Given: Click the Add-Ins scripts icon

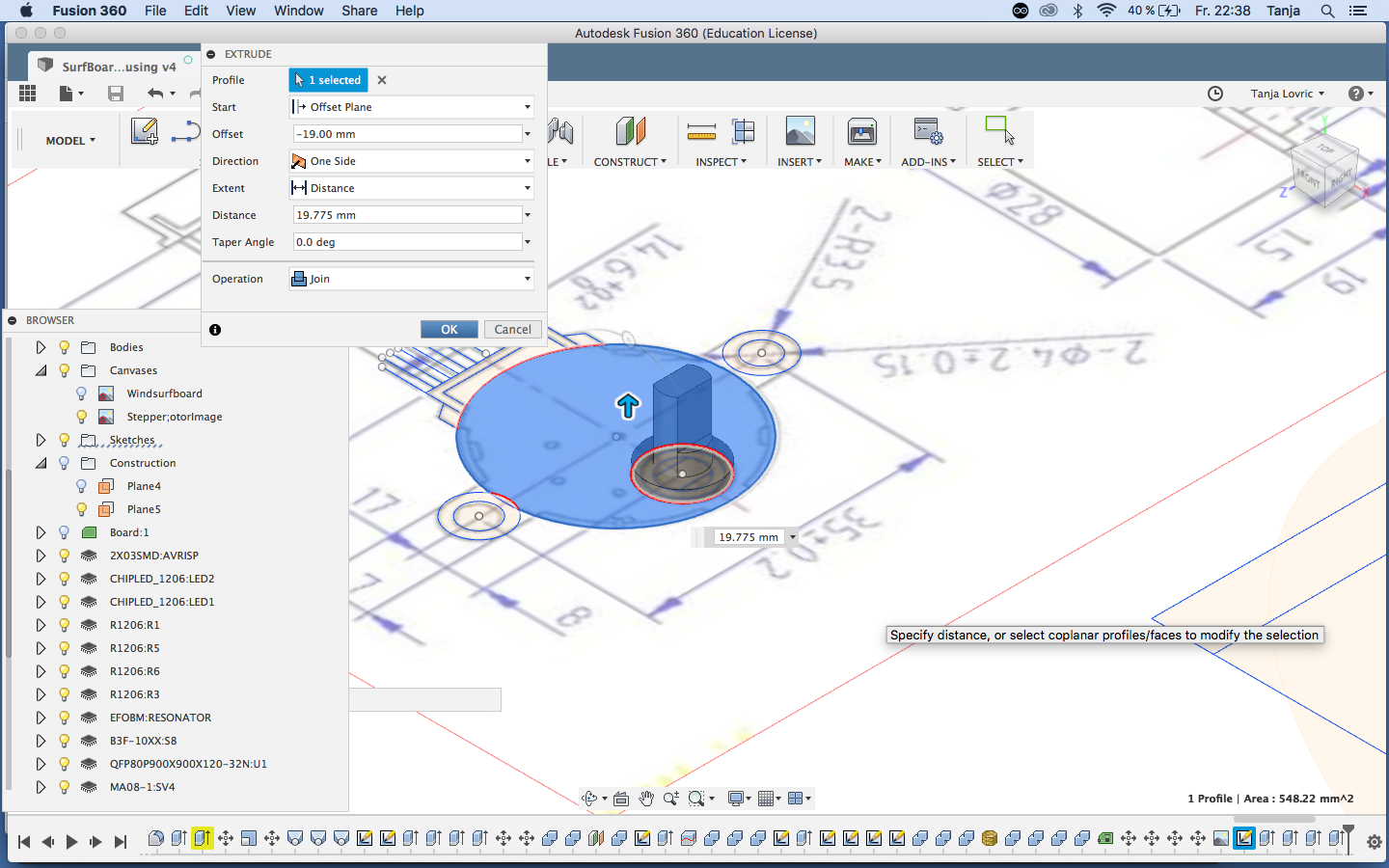Looking at the screenshot, I should 928,131.
